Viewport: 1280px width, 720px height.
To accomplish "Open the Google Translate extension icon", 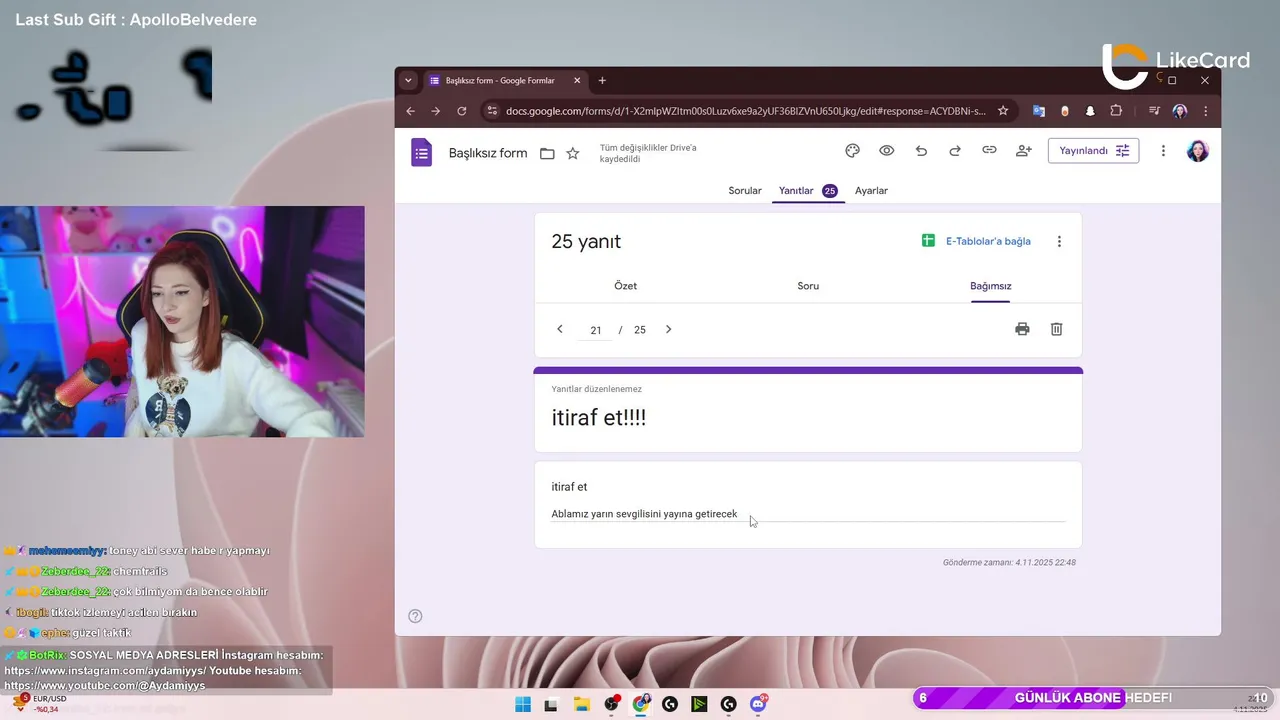I will coord(1039,111).
